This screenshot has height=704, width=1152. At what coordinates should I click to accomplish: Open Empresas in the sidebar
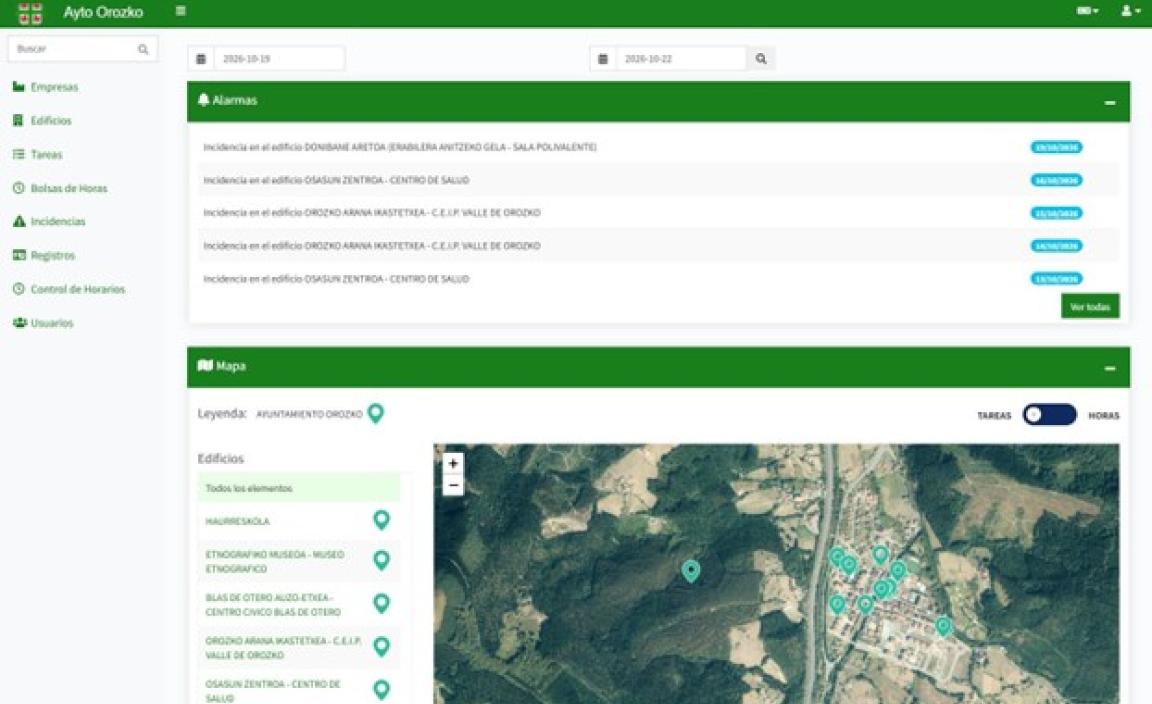coord(46,87)
